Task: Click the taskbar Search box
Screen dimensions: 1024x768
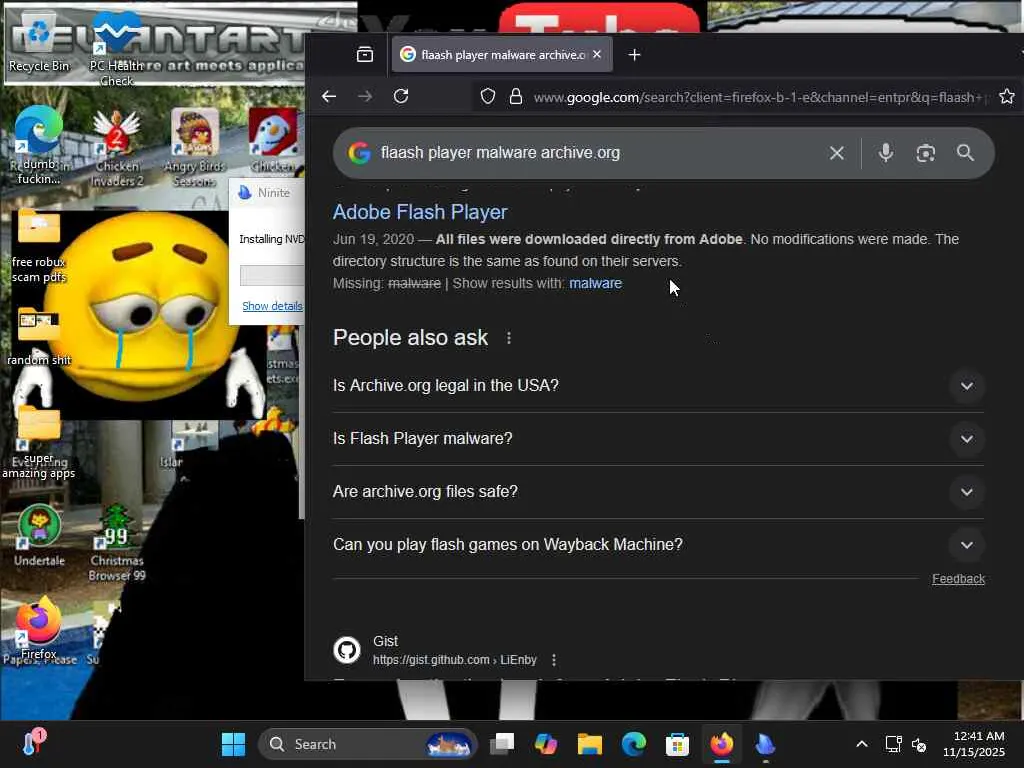Action: (x=368, y=744)
